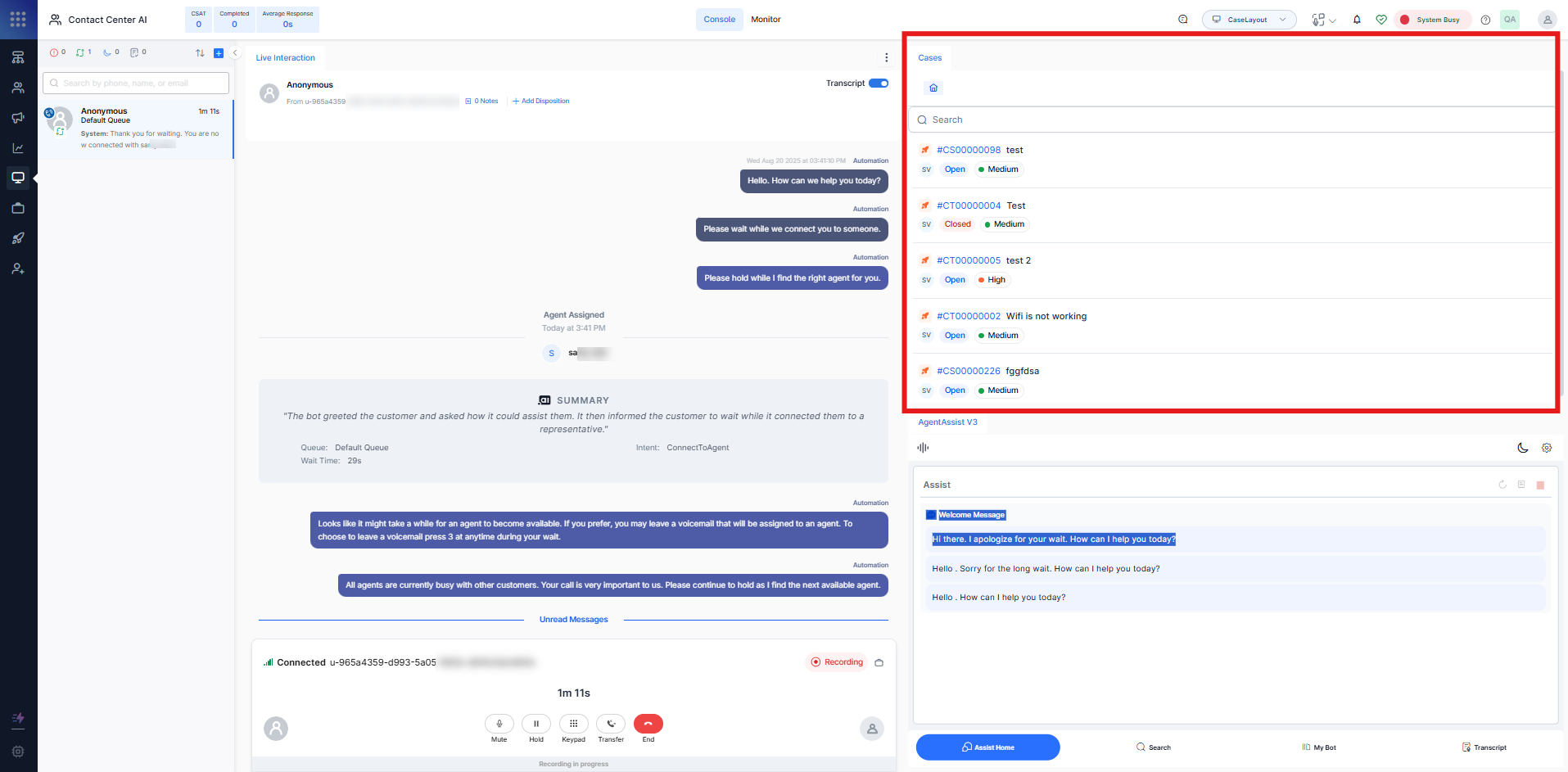Click Add Disposition link
Viewport: 1568px width, 772px height.
pos(541,102)
